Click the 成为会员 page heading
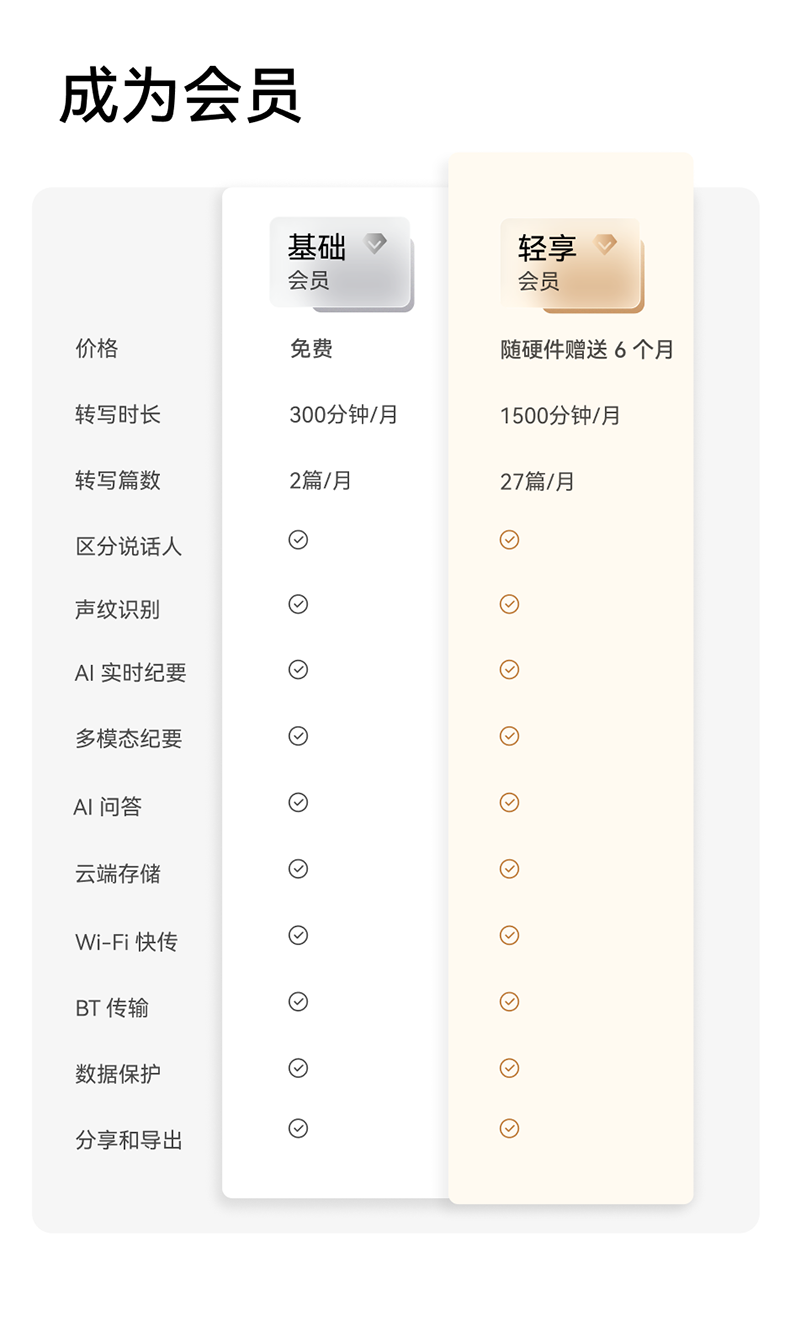Viewport: 790px width, 1334px height. (180, 97)
